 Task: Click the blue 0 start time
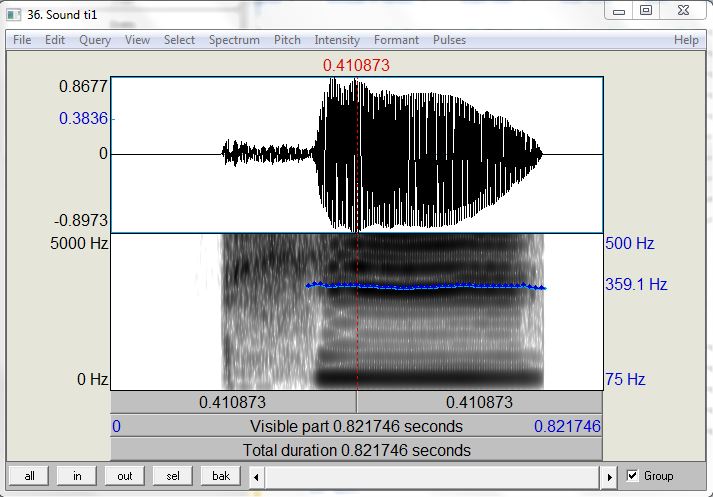(116, 426)
